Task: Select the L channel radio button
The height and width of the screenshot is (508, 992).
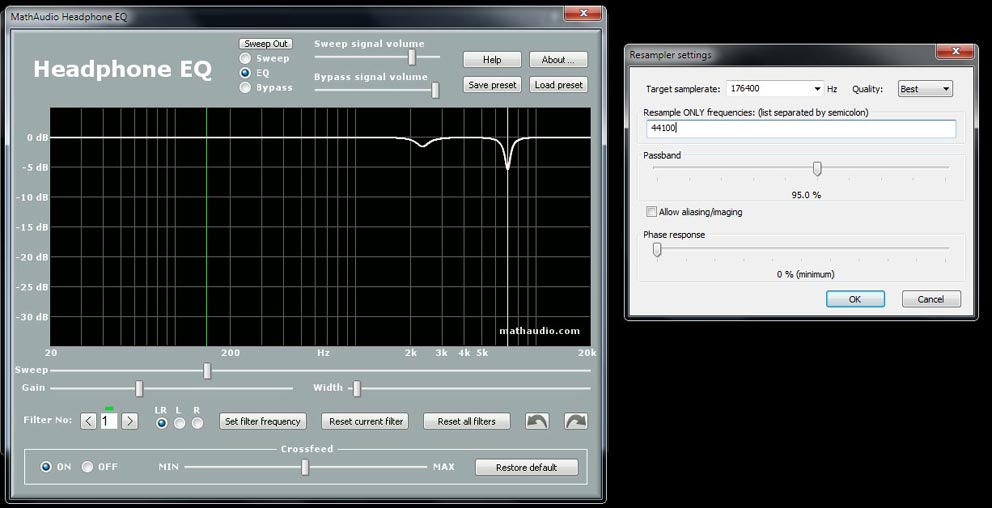Action: tap(179, 423)
